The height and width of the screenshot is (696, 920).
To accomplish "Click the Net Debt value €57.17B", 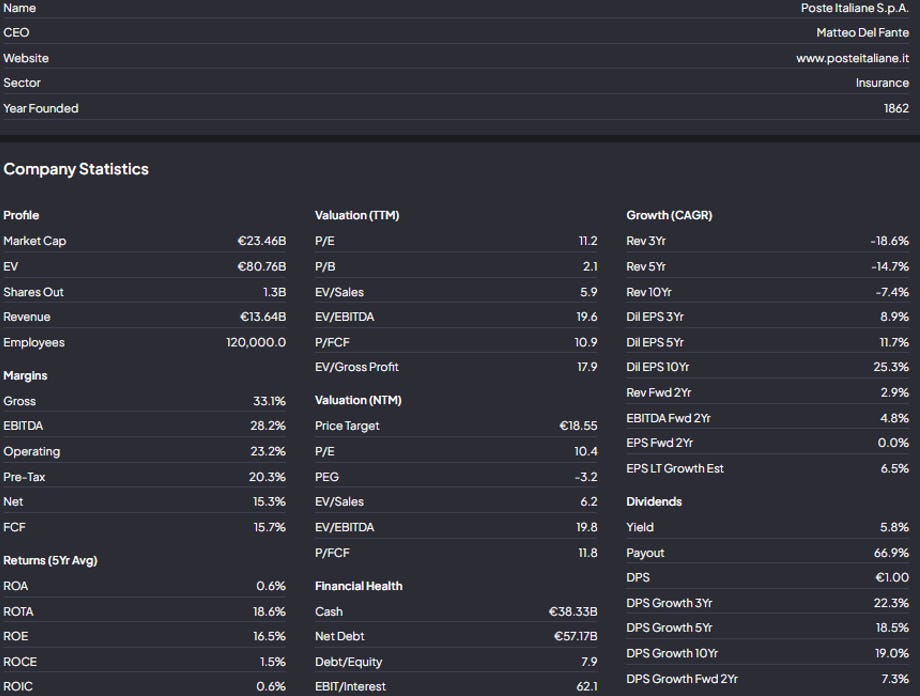I will 576,636.
